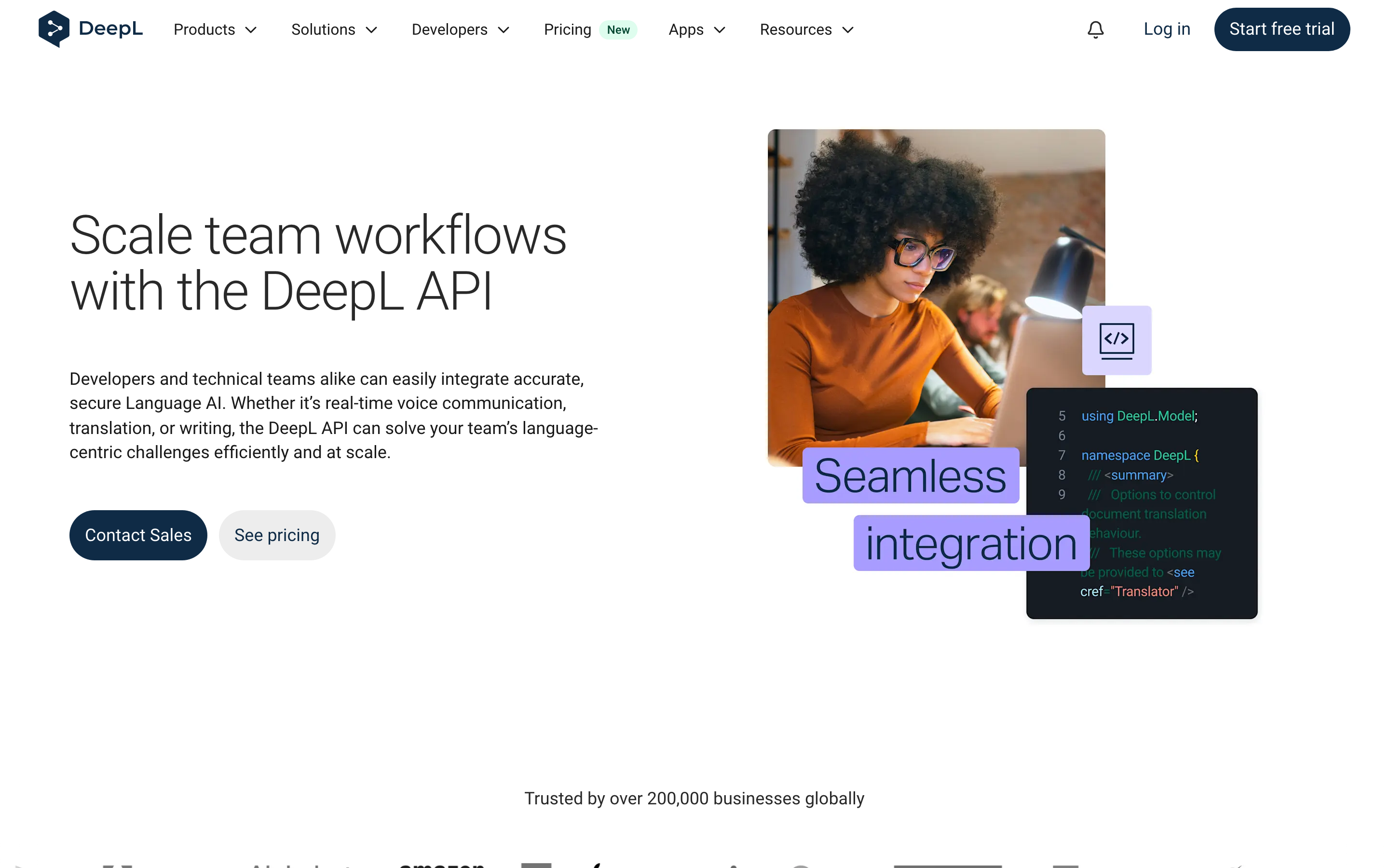The width and height of the screenshot is (1389, 868).
Task: Open the Solutions menu
Action: [335, 29]
